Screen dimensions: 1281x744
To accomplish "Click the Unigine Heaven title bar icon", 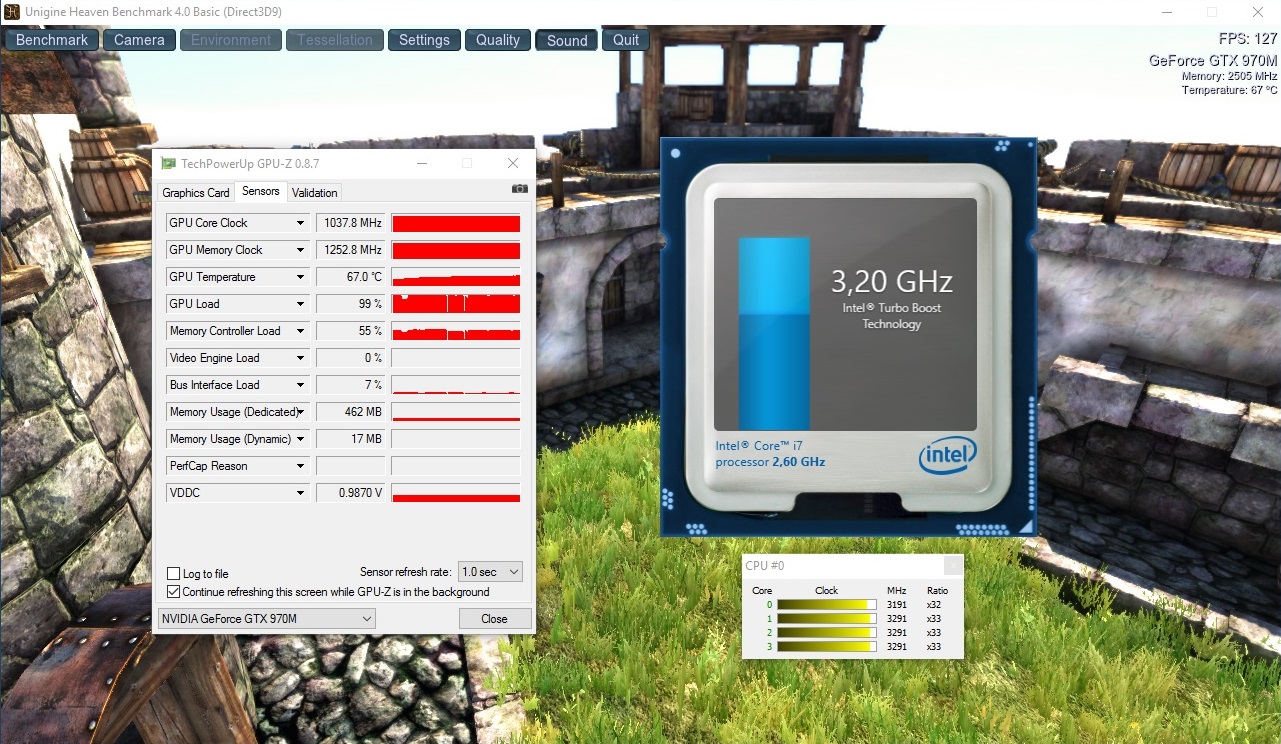I will pyautogui.click(x=12, y=11).
